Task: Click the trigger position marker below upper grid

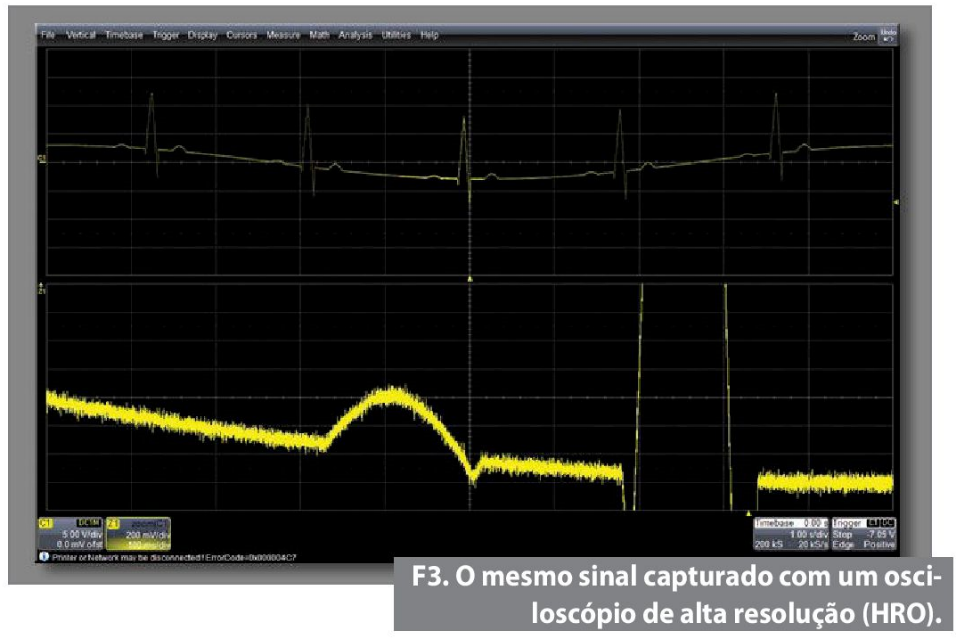Action: (x=470, y=276)
